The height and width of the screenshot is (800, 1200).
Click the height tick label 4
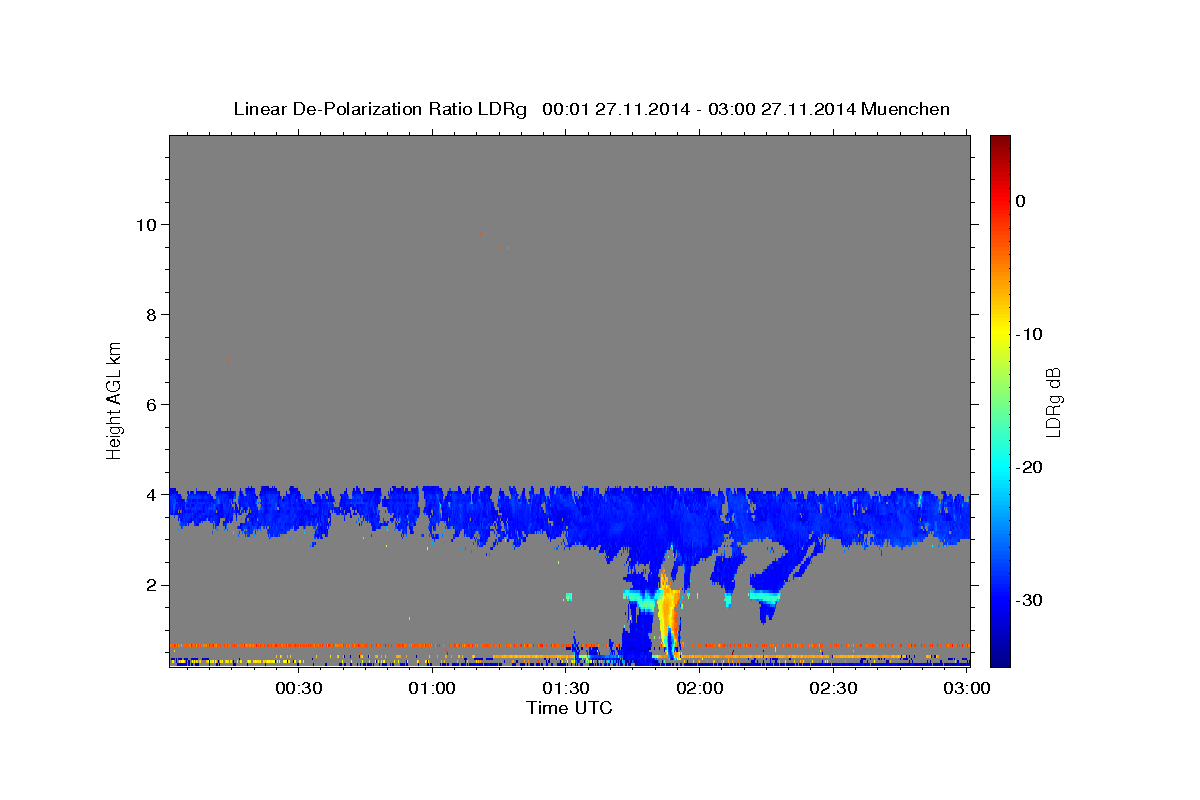tap(152, 494)
